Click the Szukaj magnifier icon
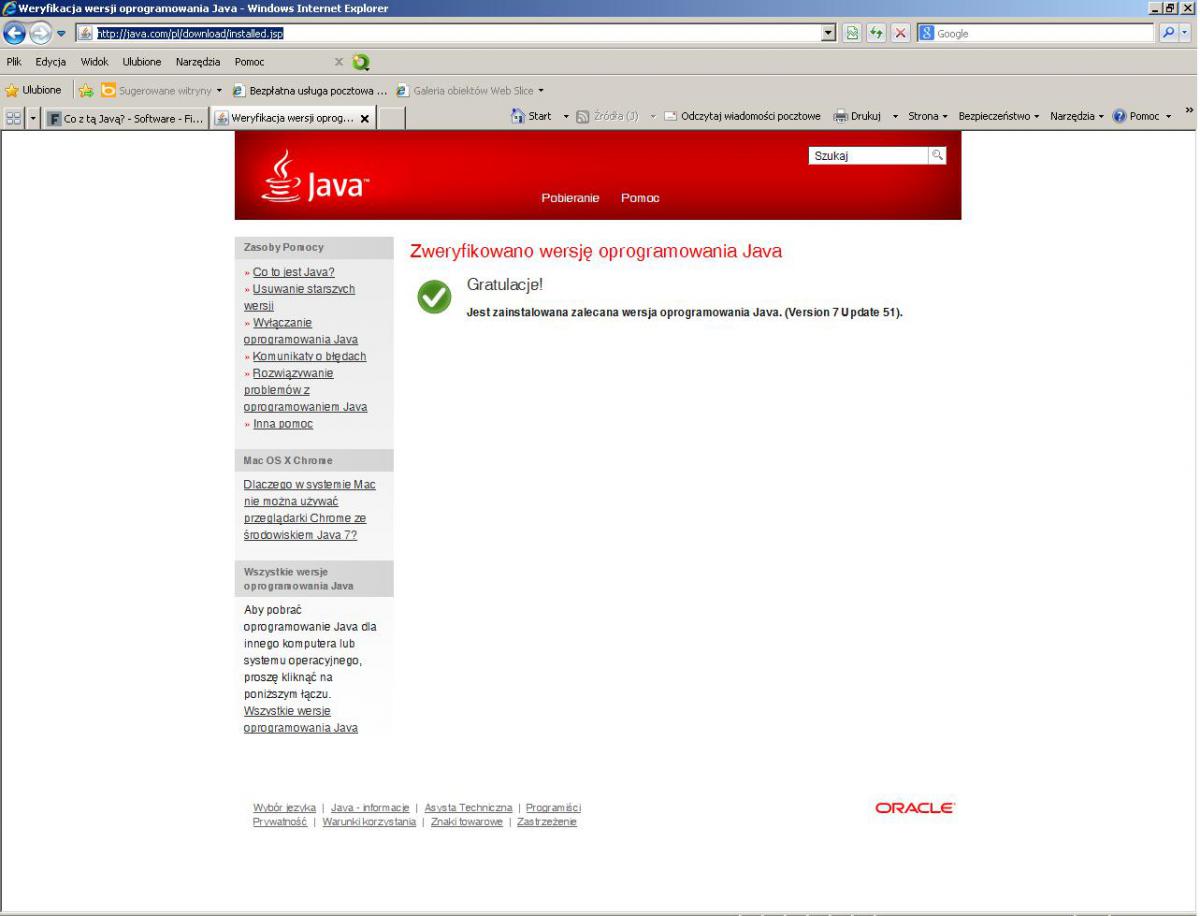 click(x=937, y=156)
